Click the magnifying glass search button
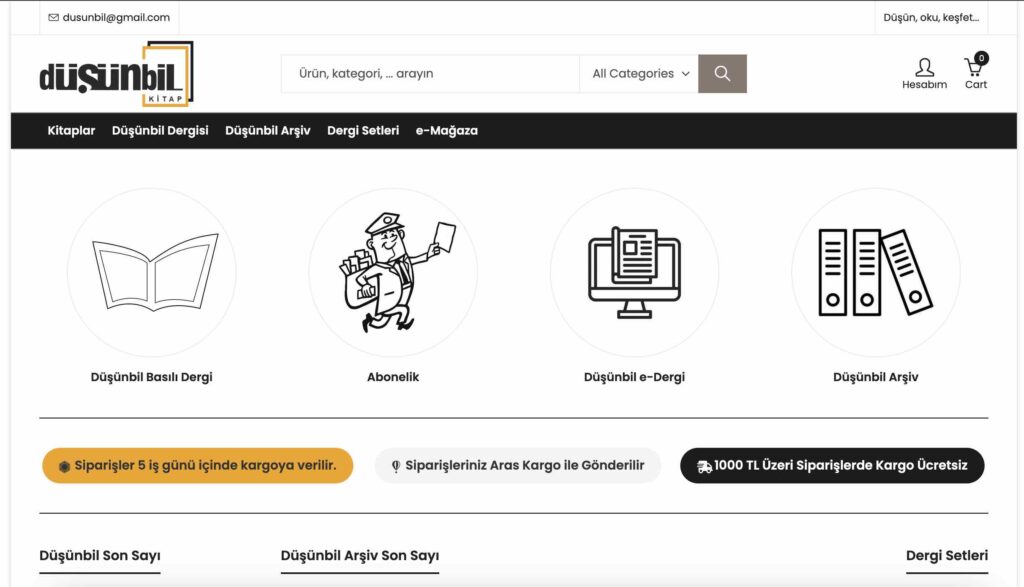 click(722, 73)
